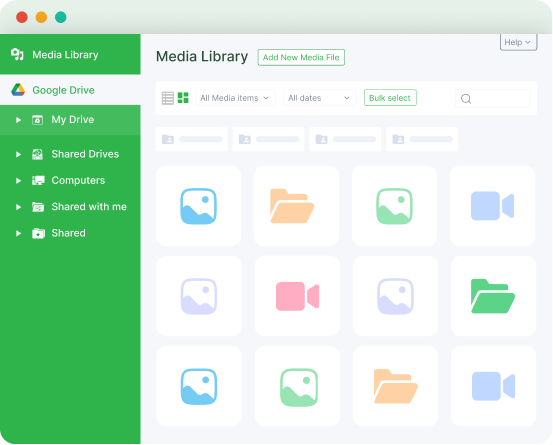This screenshot has height=445, width=553.
Task: Switch to grid view icon
Action: (183, 98)
